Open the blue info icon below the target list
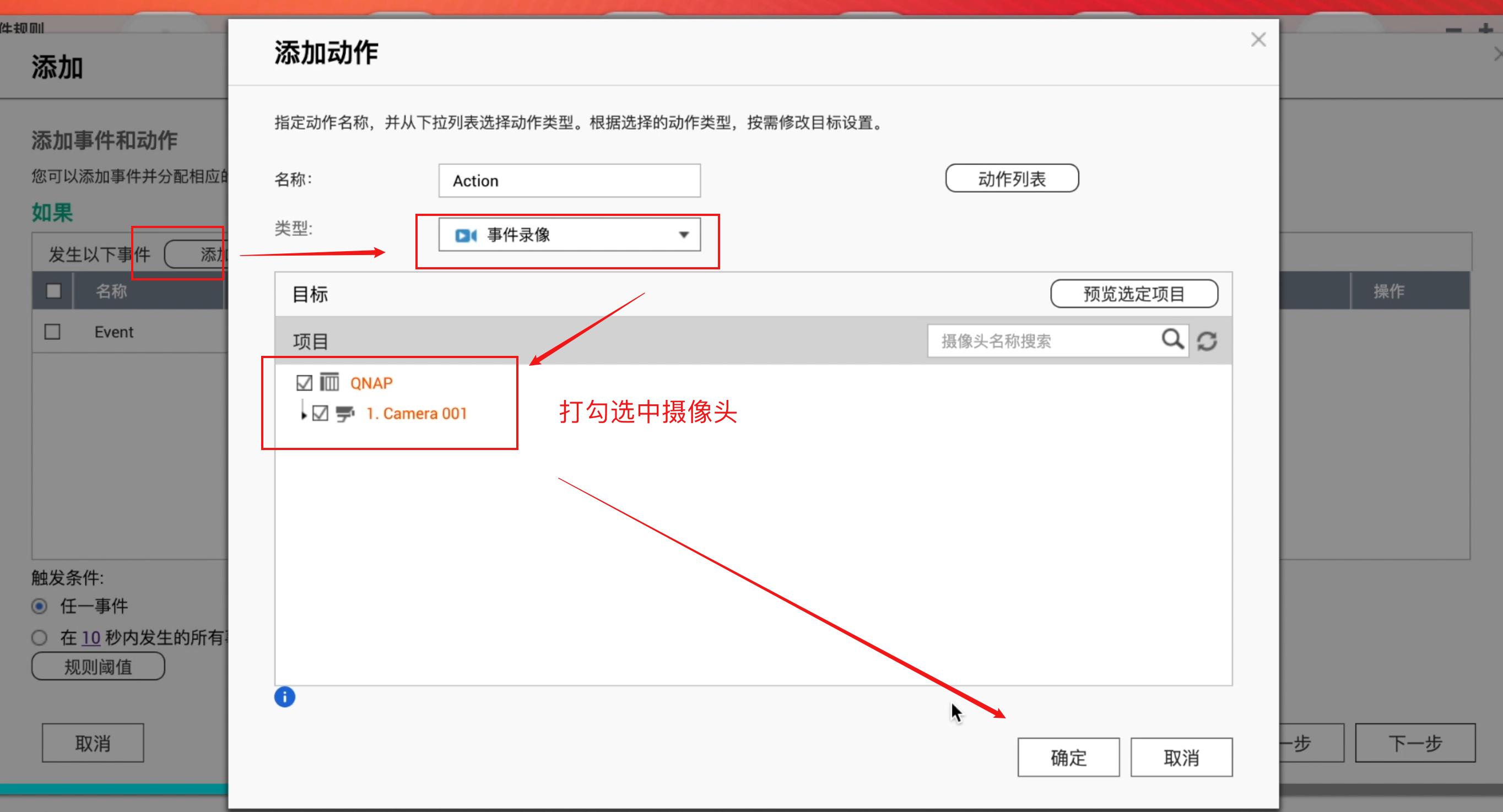Image resolution: width=1503 pixels, height=812 pixels. coord(285,696)
